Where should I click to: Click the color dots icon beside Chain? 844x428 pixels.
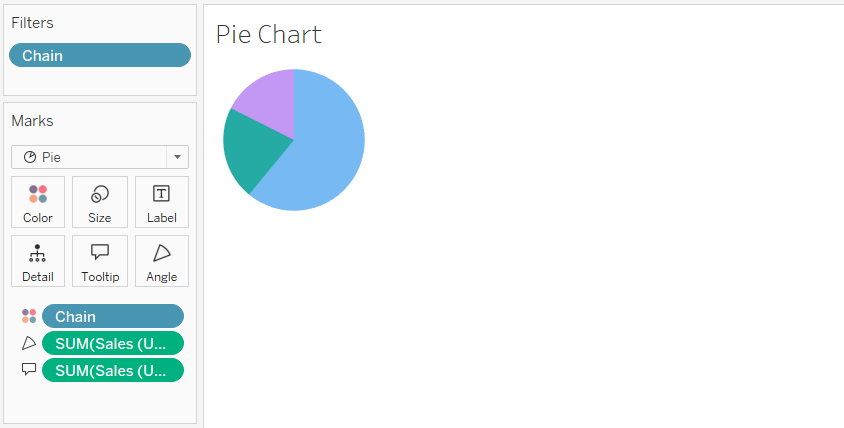[29, 316]
